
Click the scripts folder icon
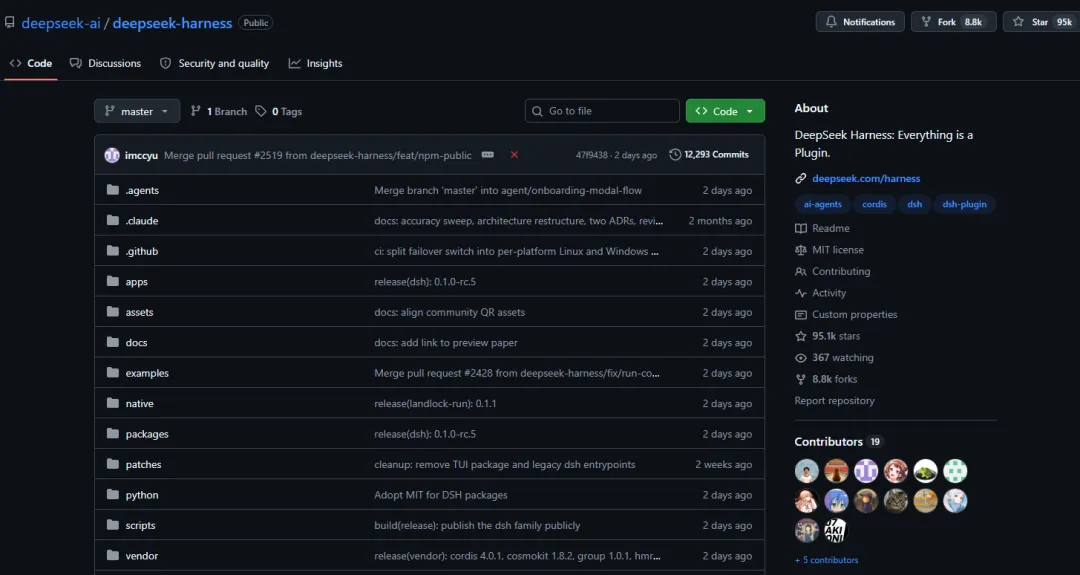tap(113, 525)
